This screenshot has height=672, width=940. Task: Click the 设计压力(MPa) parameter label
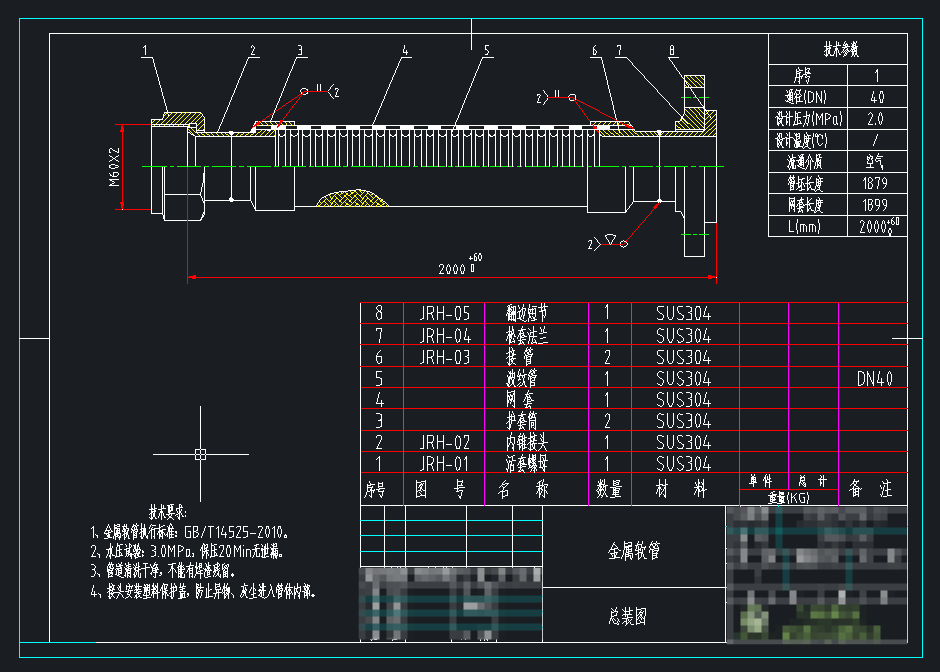(808, 119)
